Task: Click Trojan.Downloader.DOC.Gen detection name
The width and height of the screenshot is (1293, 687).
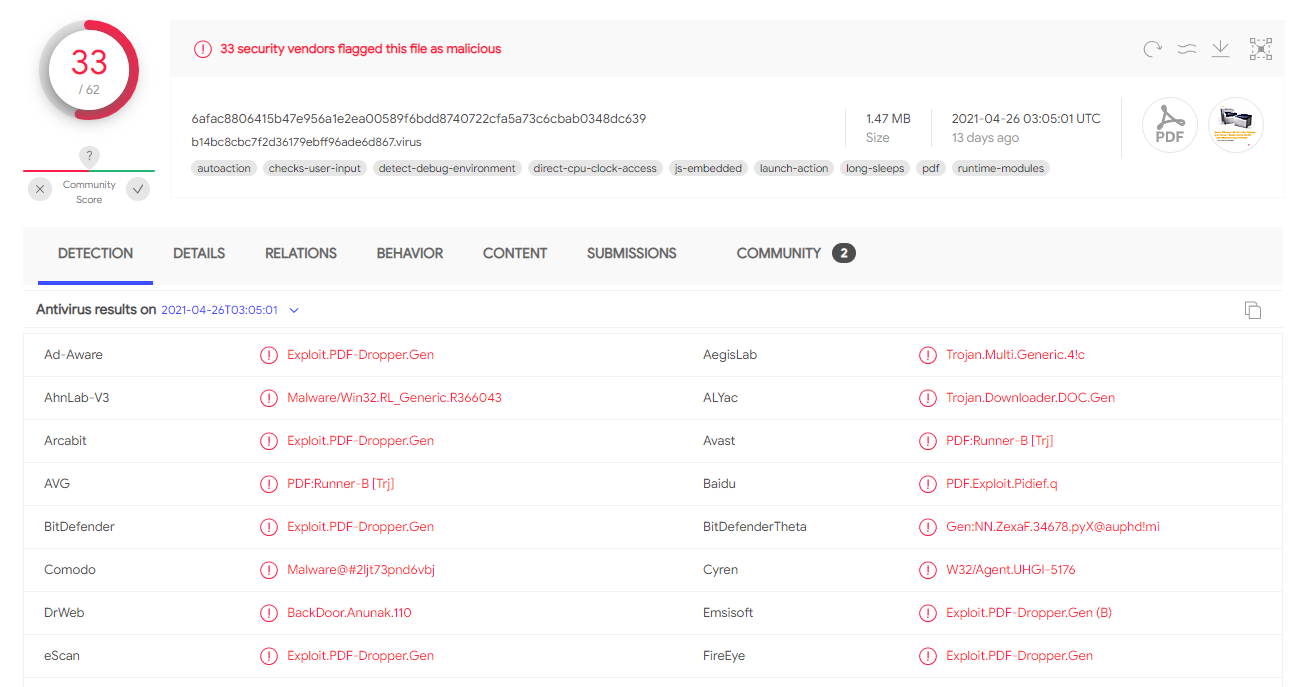Action: click(x=1030, y=398)
